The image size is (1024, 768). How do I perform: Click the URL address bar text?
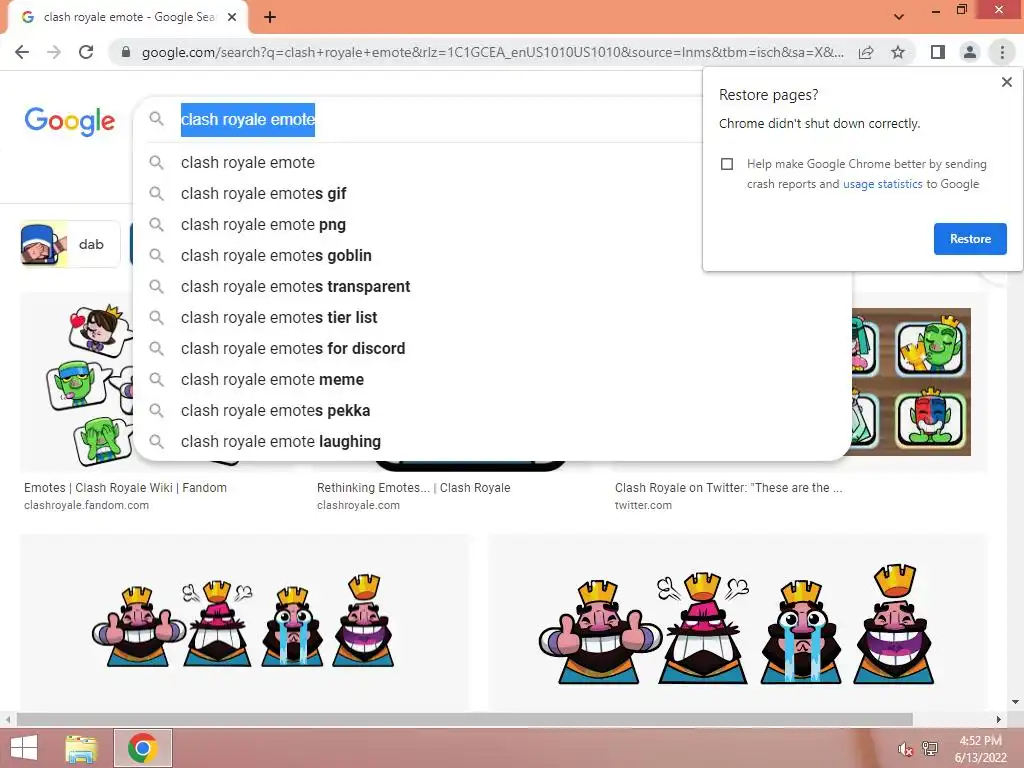pos(492,52)
